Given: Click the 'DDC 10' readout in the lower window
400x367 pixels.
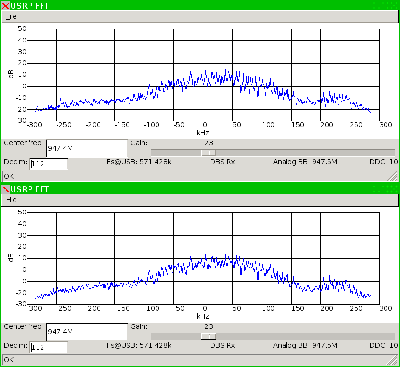Looking at the screenshot, I should point(384,345).
